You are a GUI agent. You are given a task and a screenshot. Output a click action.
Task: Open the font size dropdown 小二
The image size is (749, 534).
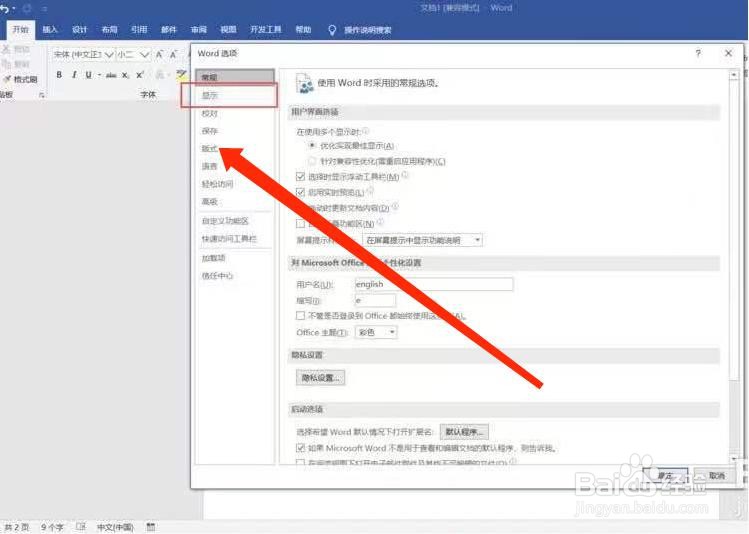click(145, 55)
